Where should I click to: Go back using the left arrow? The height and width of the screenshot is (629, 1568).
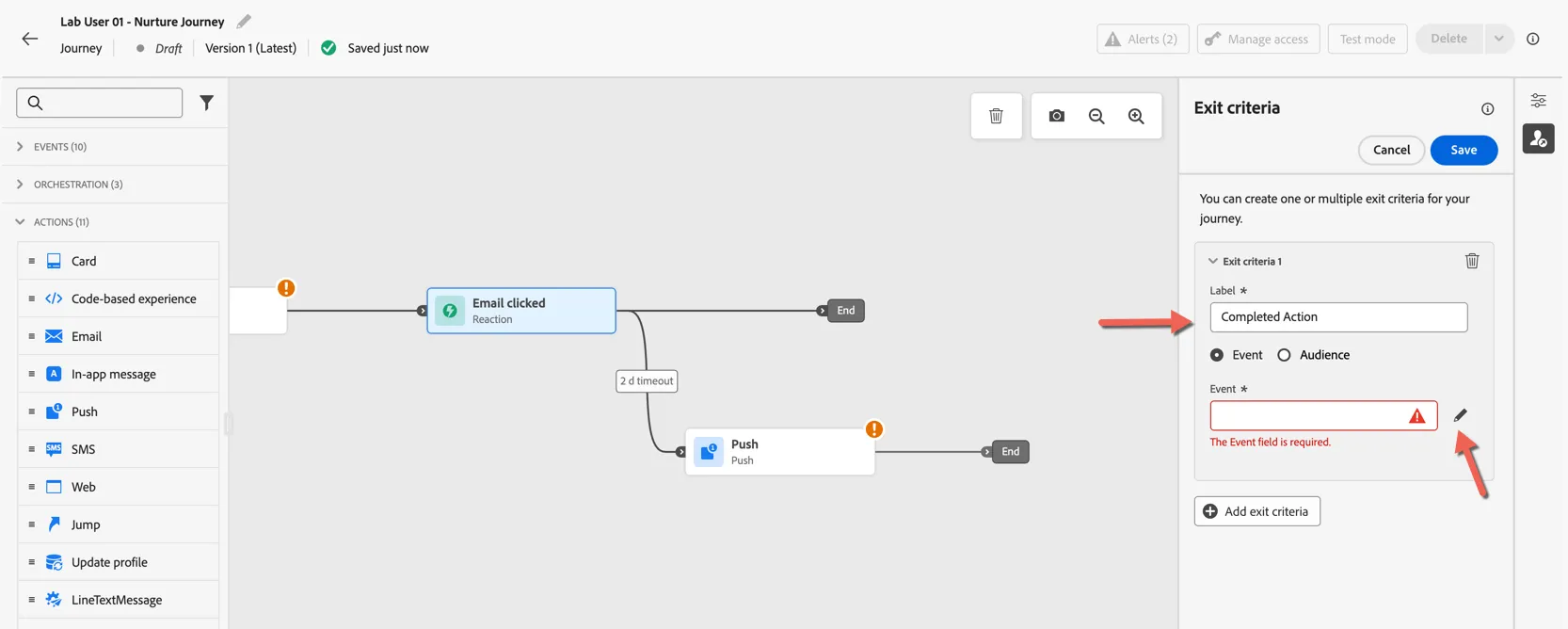[30, 39]
